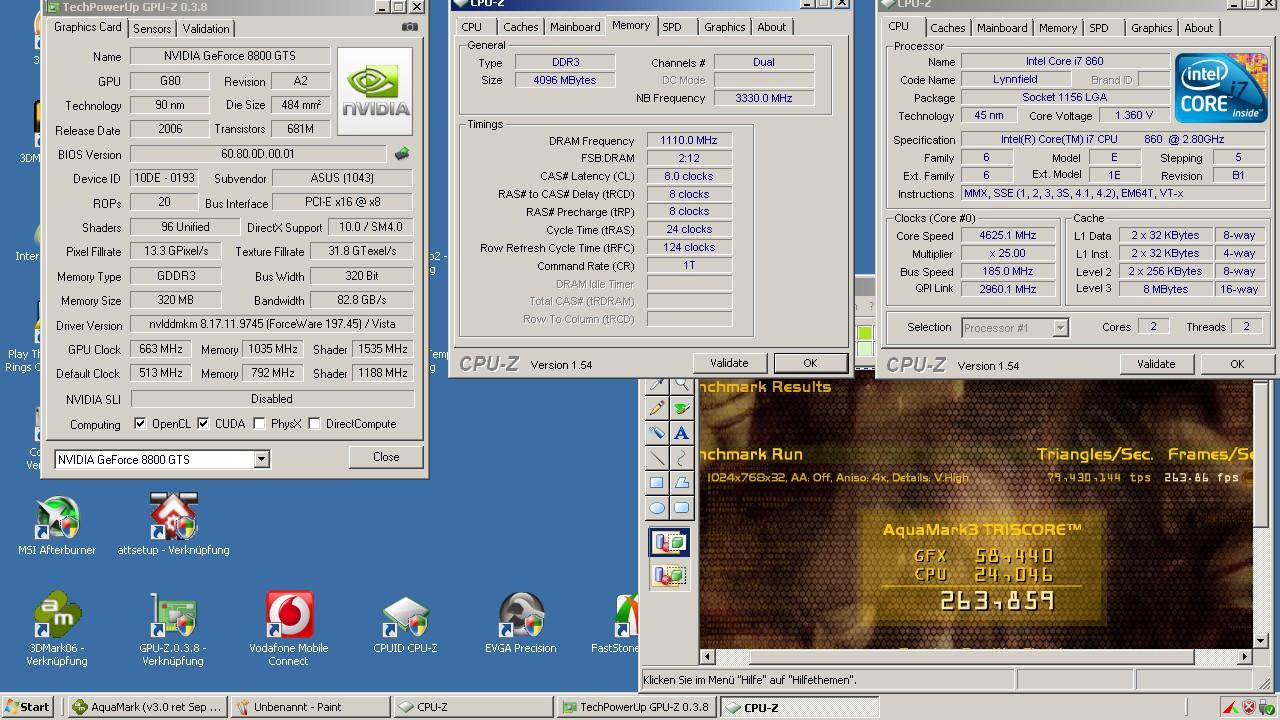
Task: Select the Rounded Rectangle tool in Paint
Action: click(681, 507)
